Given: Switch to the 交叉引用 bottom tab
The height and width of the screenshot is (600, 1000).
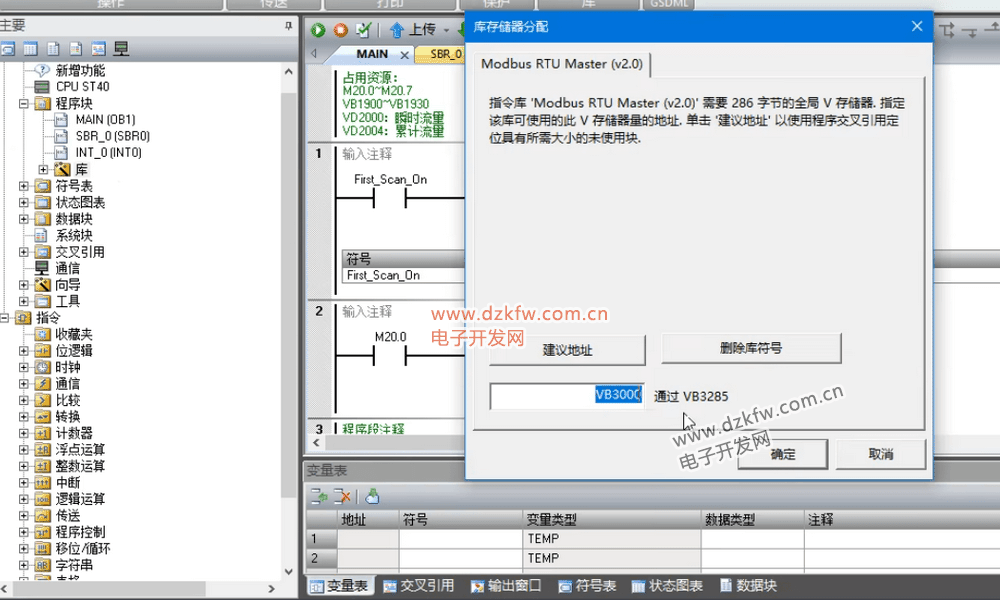Looking at the screenshot, I should pyautogui.click(x=419, y=586).
